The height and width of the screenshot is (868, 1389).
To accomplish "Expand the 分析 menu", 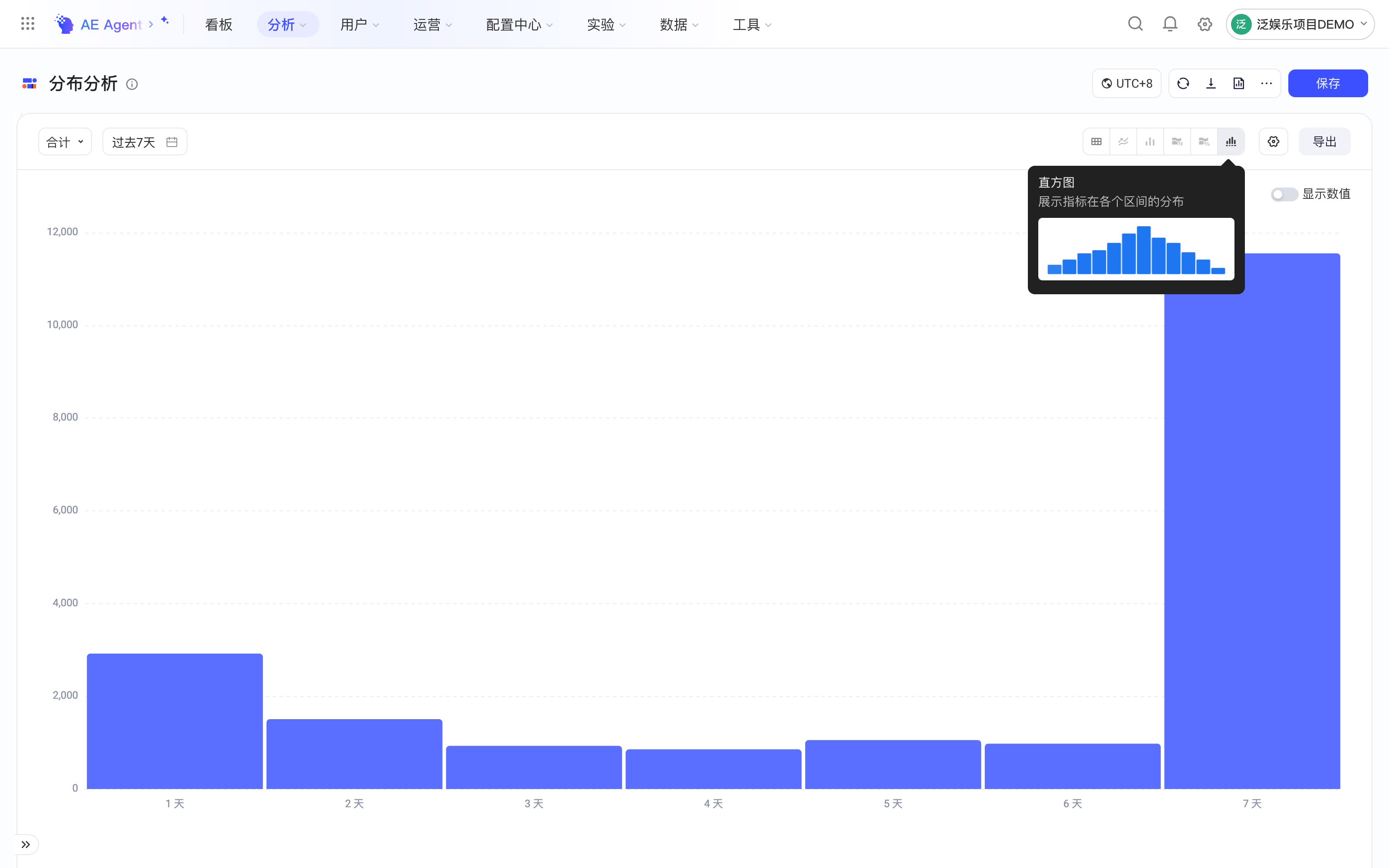I will [x=287, y=25].
